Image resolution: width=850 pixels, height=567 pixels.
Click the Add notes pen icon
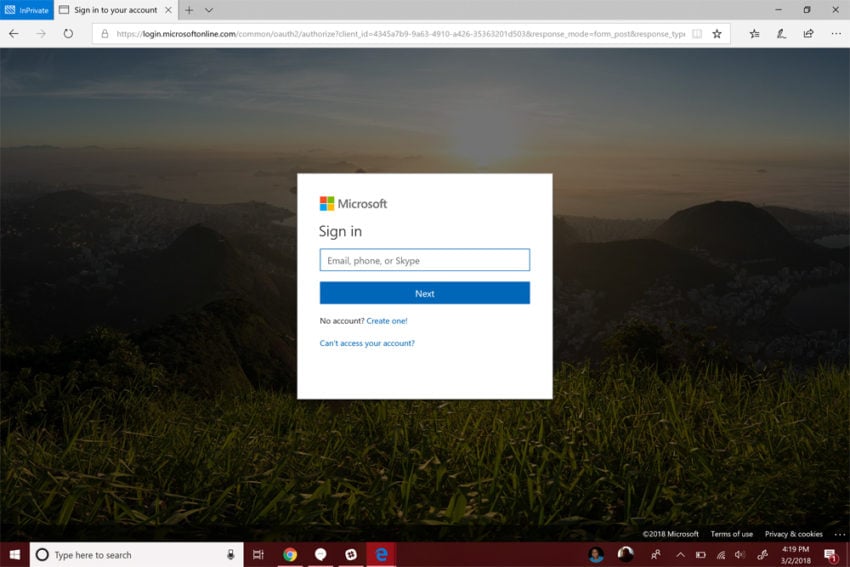tap(781, 34)
